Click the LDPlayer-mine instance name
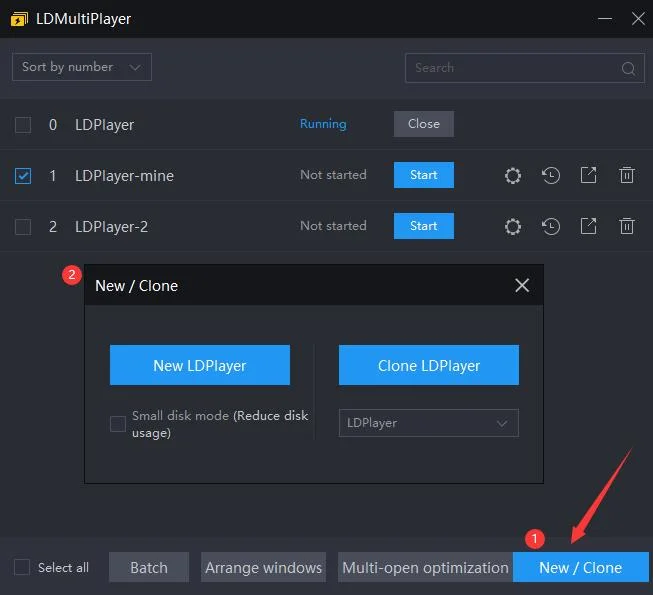The height and width of the screenshot is (595, 653). [124, 176]
